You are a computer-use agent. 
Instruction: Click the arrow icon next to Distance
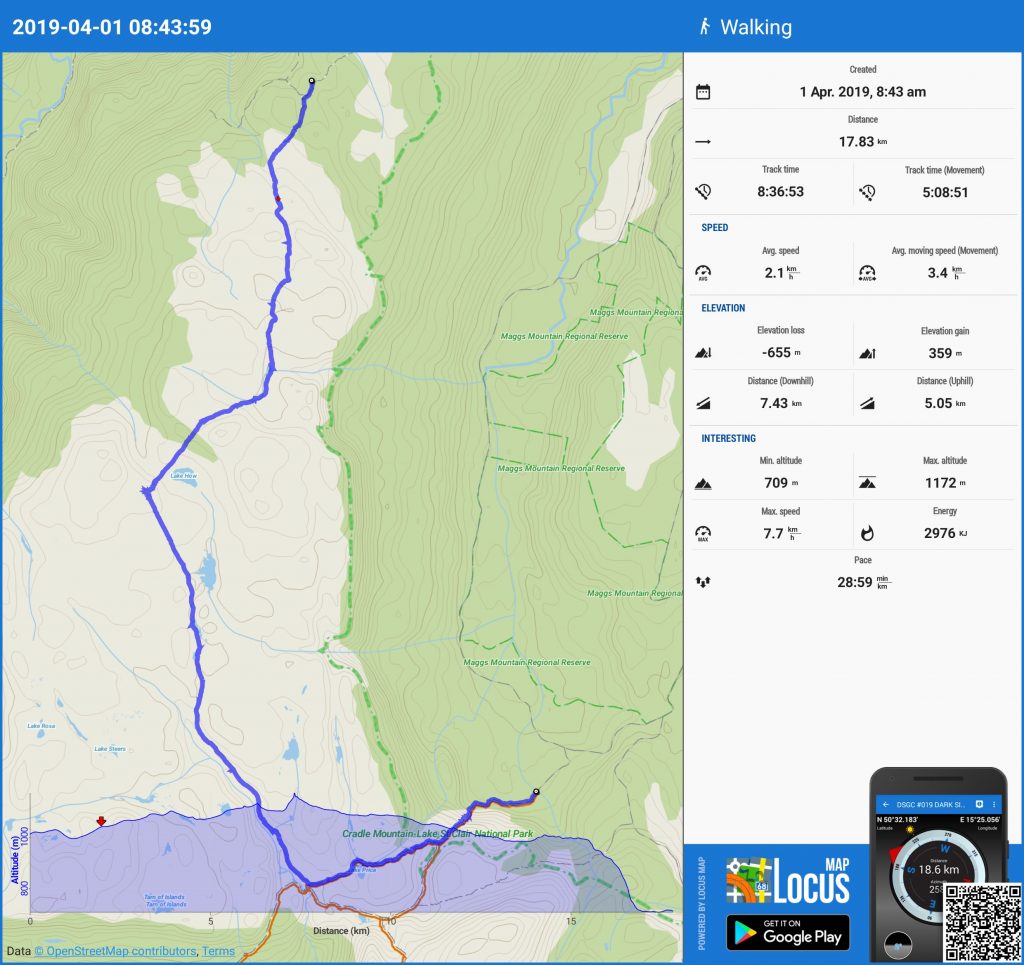click(703, 142)
